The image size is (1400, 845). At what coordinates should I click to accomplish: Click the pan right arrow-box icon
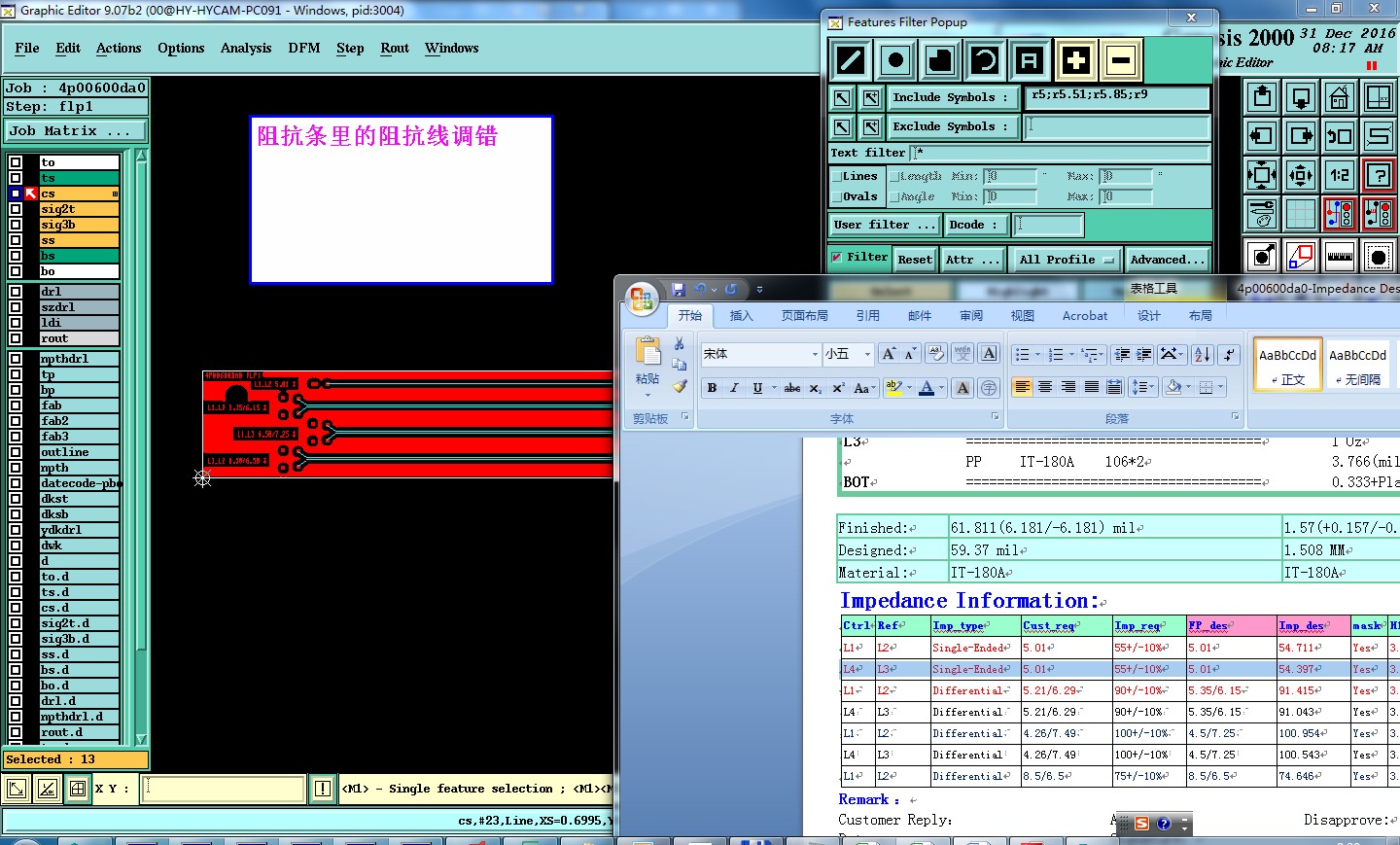tap(1301, 136)
